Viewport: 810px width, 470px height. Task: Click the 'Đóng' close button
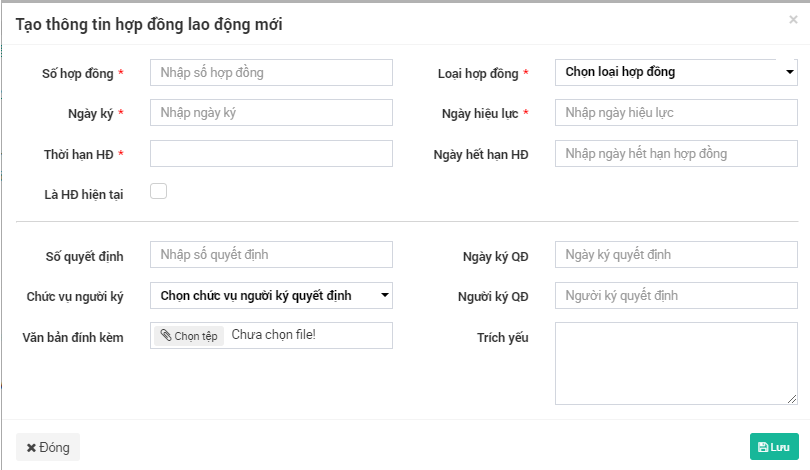[x=48, y=447]
